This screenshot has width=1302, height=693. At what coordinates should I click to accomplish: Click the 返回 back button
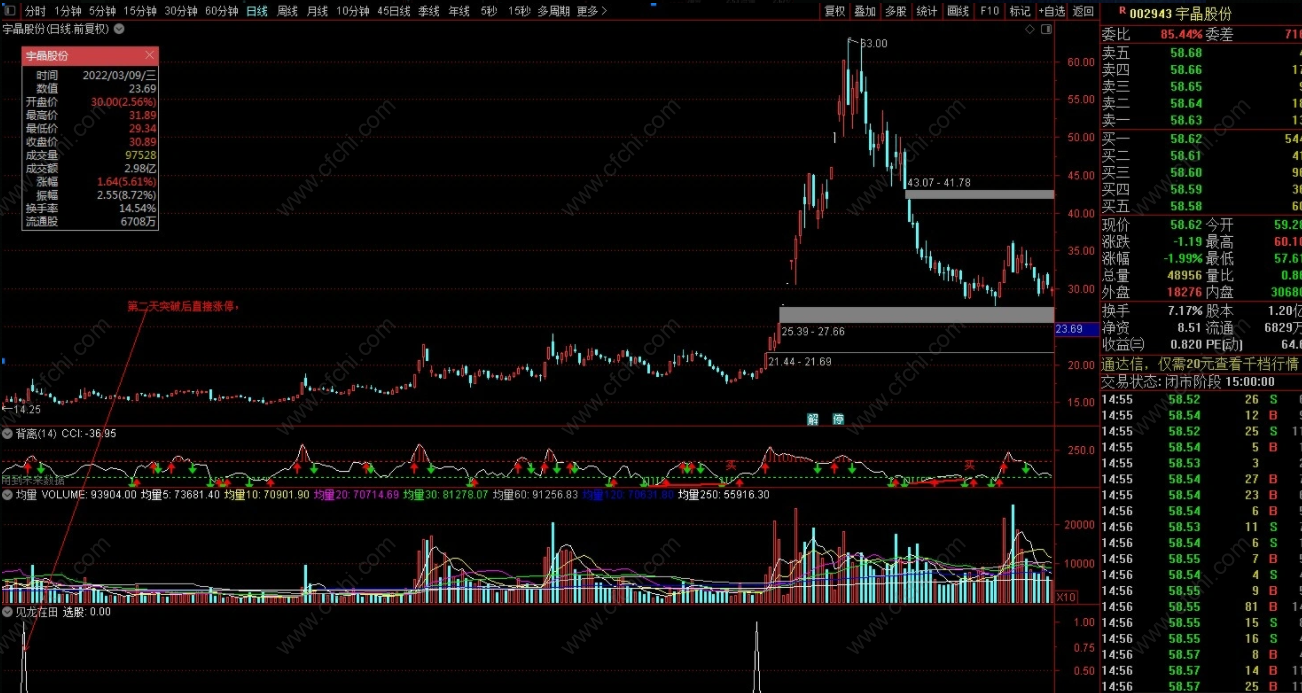click(x=1083, y=11)
